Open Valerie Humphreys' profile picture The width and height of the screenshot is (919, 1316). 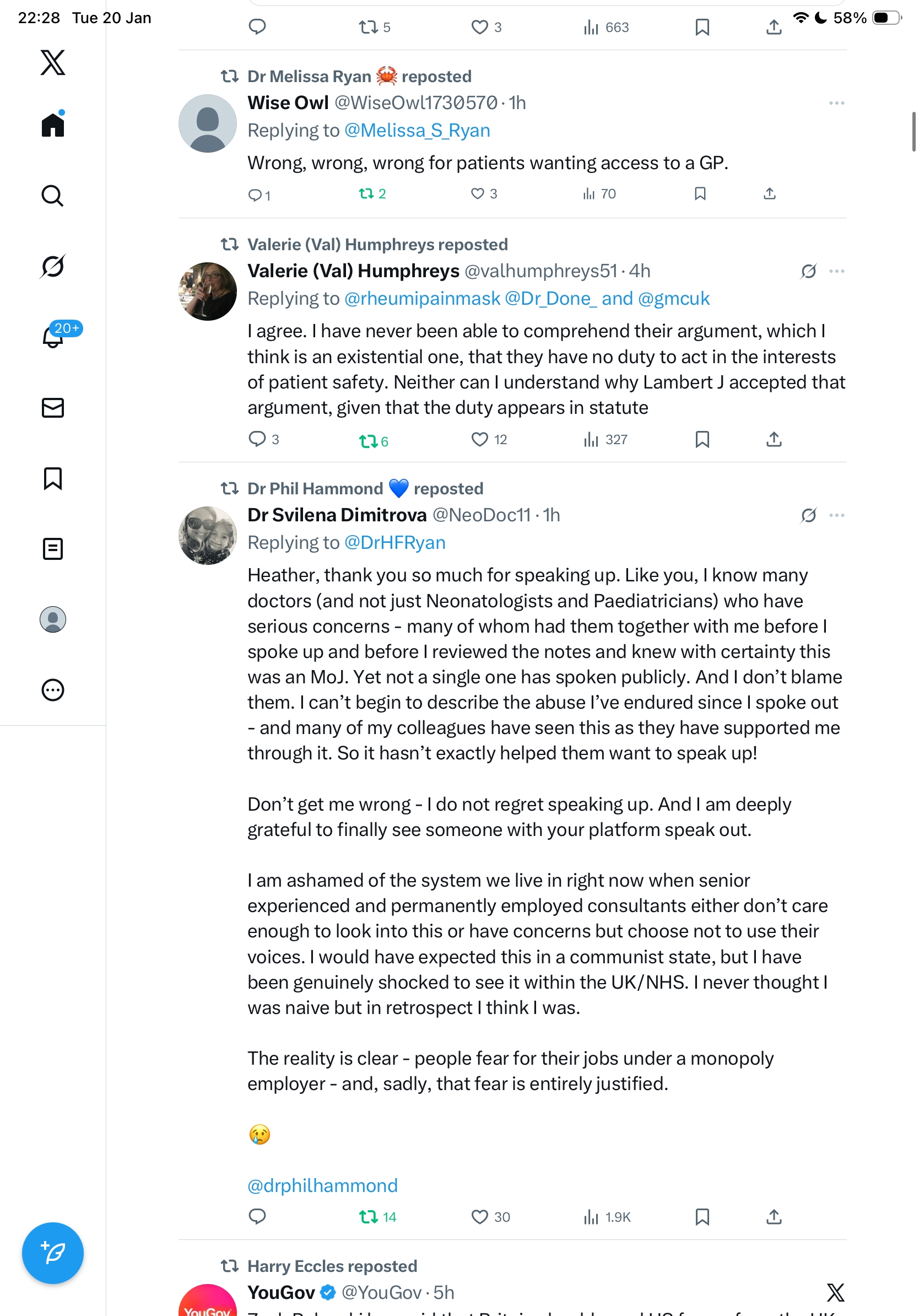pyautogui.click(x=207, y=292)
